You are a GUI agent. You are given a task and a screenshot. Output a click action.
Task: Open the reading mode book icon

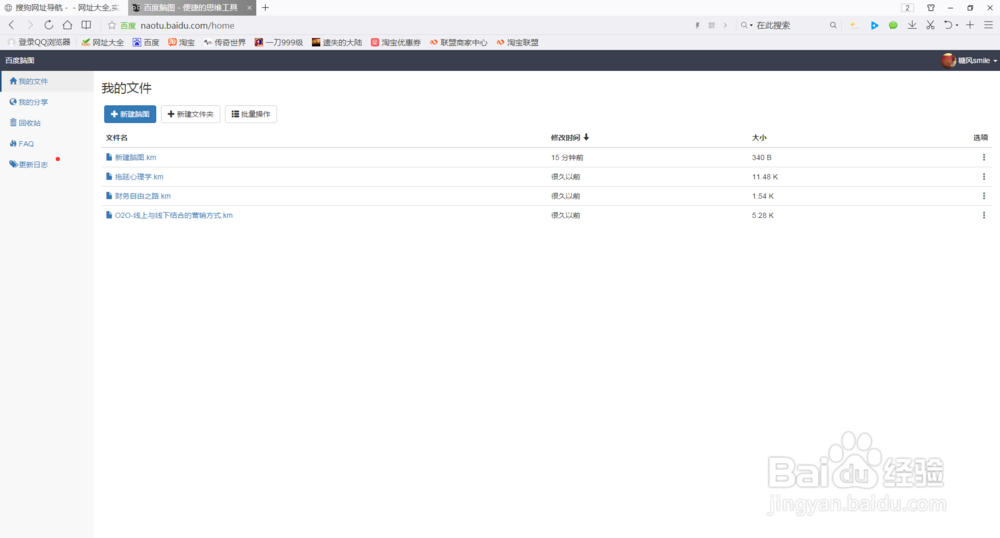86,25
